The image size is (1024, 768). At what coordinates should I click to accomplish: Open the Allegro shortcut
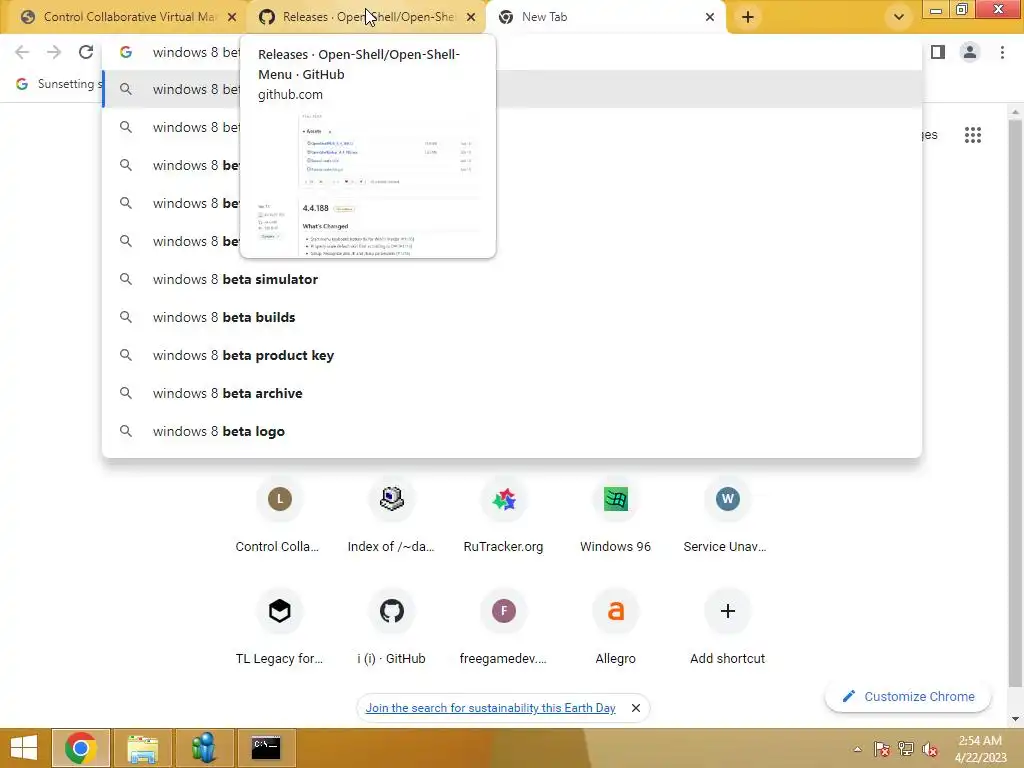tap(616, 628)
